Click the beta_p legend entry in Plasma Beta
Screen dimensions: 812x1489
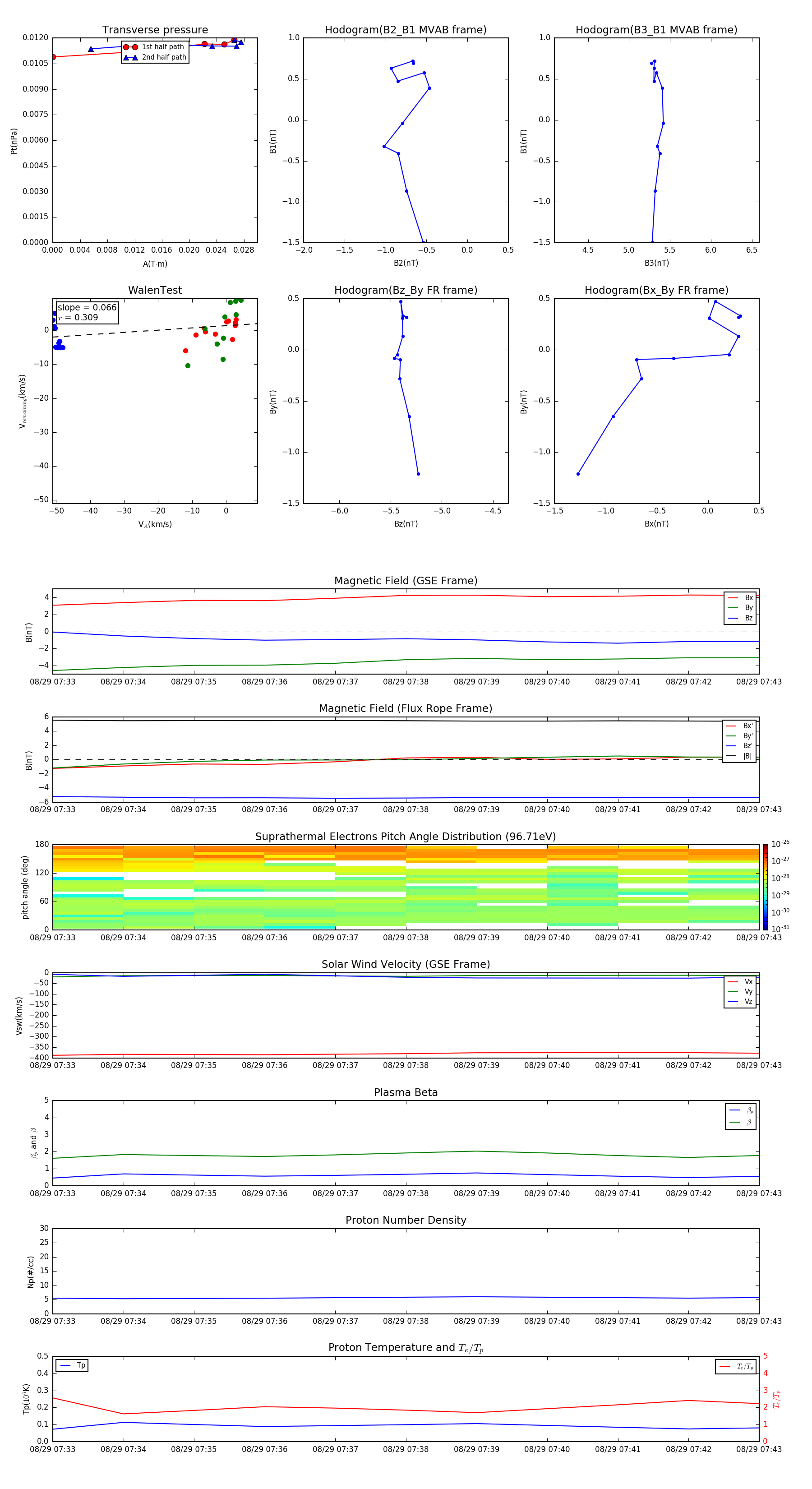click(x=741, y=1110)
